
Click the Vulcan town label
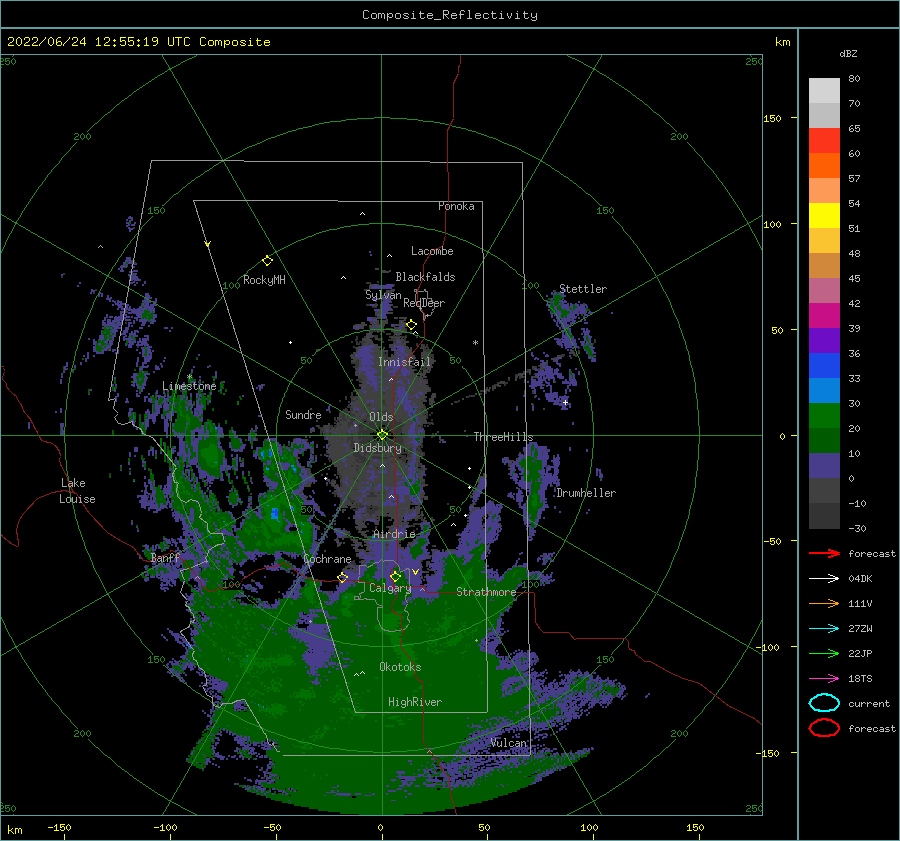(509, 743)
